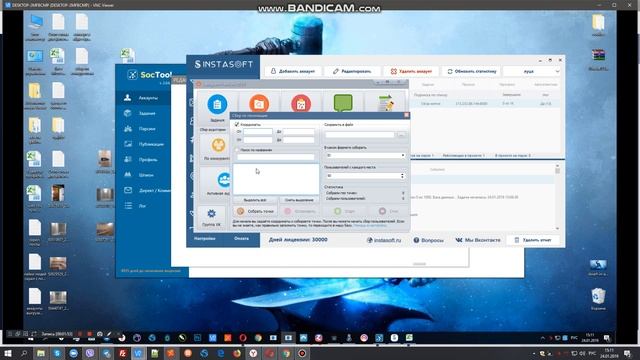Image resolution: width=640 pixels, height=360 pixels.
Task: Open the account dropdown in Instasoft toolbar
Action: (532, 71)
